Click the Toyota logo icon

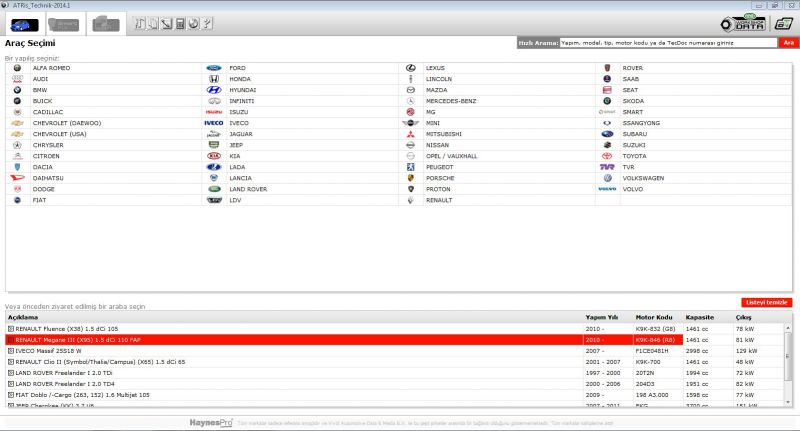point(607,156)
